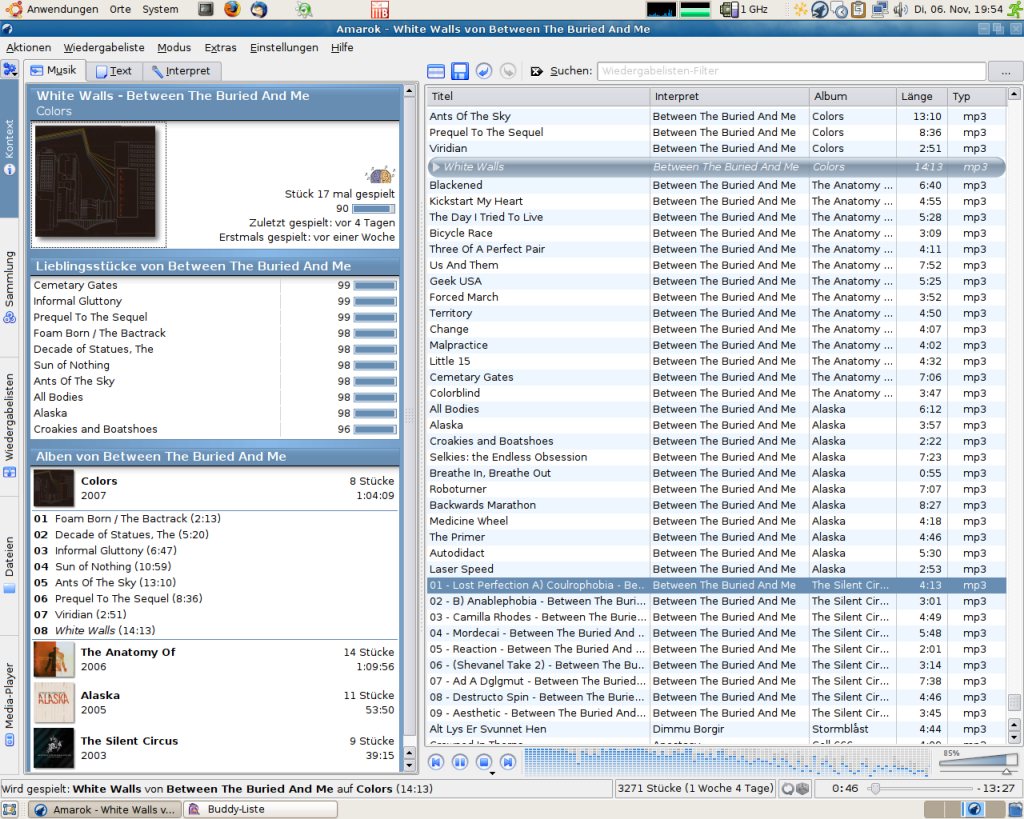Open the stop options arrow below the stop button

492,773
